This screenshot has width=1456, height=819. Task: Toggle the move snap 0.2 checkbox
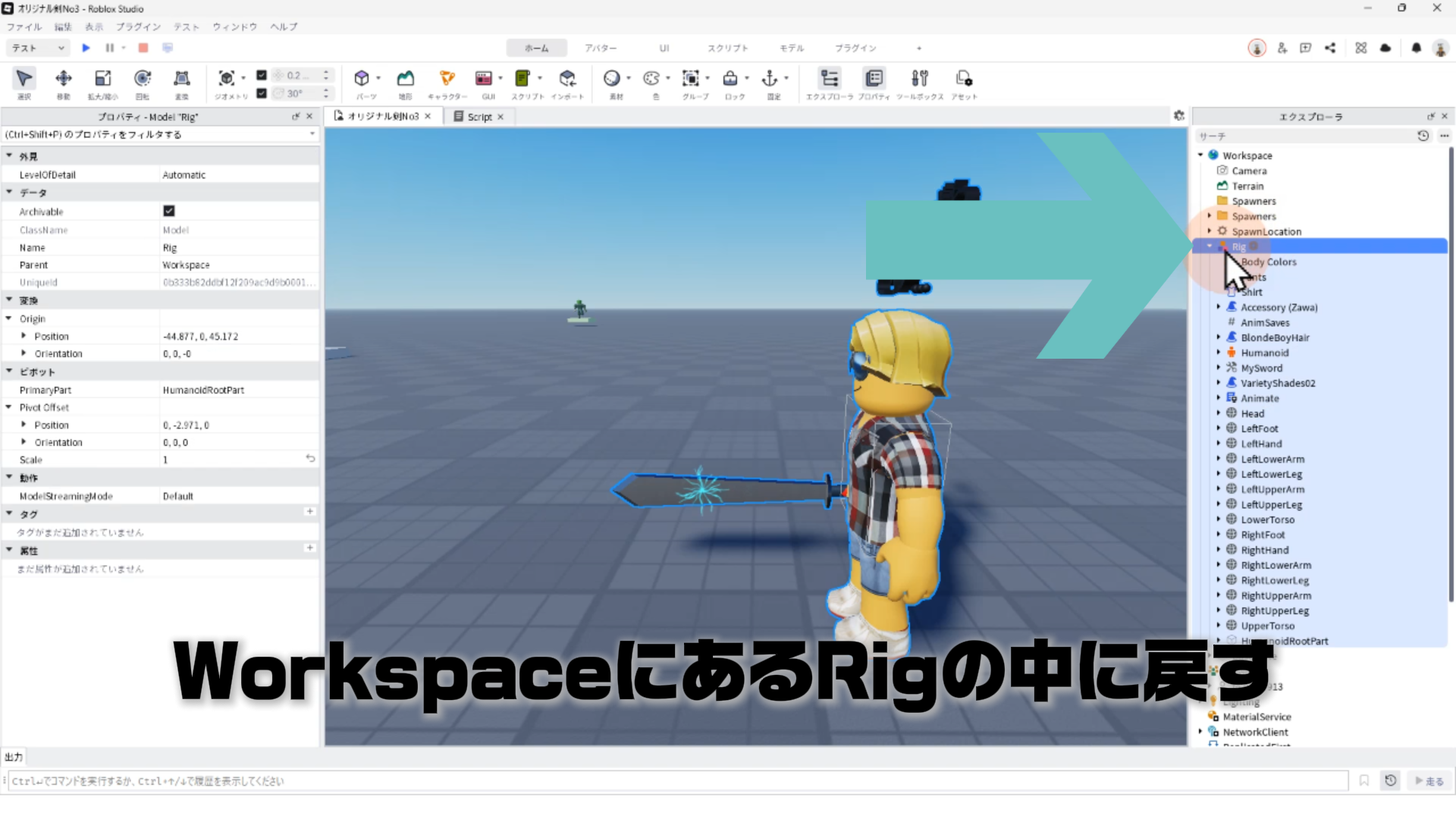click(262, 75)
